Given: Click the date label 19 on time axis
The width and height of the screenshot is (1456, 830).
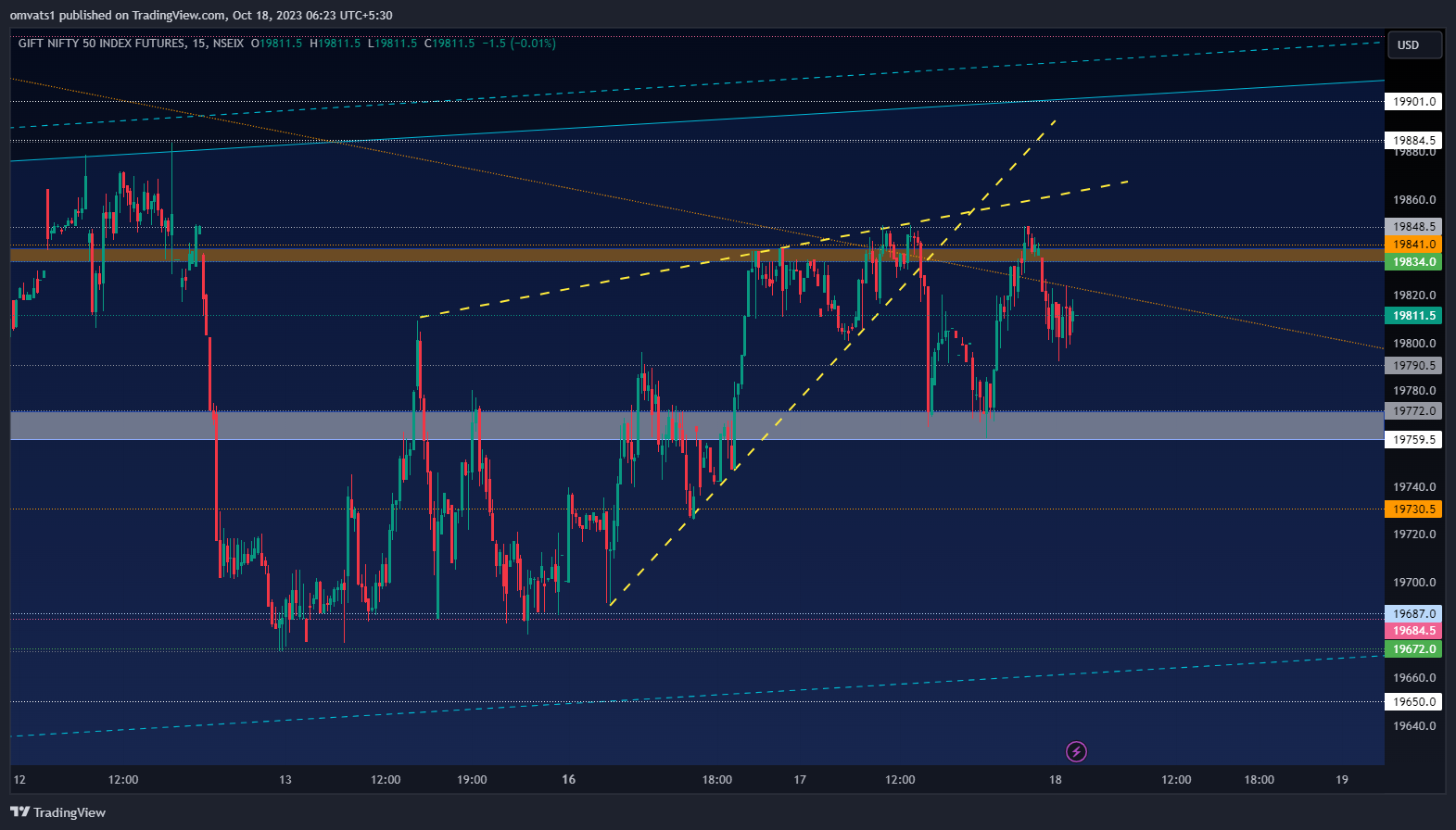Looking at the screenshot, I should click(1342, 780).
